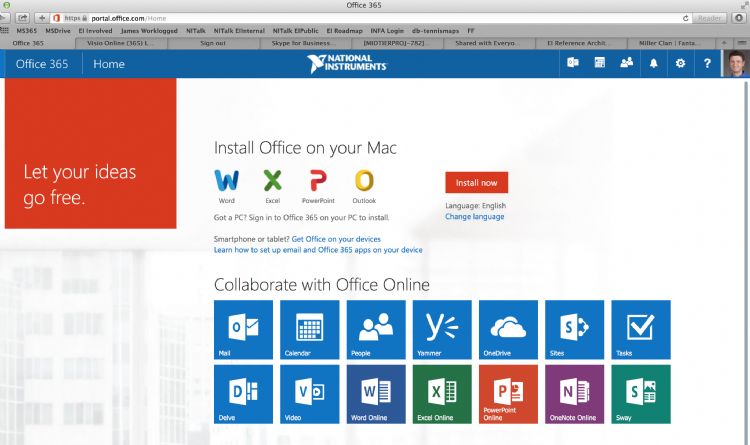Click Home in the header bar

(109, 64)
